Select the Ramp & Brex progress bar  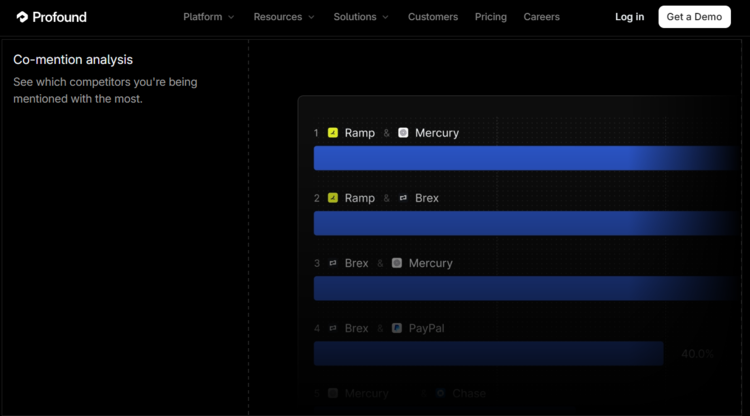click(525, 223)
